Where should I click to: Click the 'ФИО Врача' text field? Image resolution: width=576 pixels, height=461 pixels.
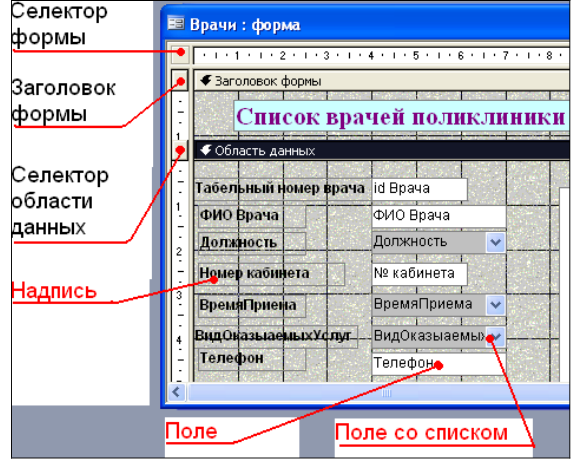tap(439, 216)
